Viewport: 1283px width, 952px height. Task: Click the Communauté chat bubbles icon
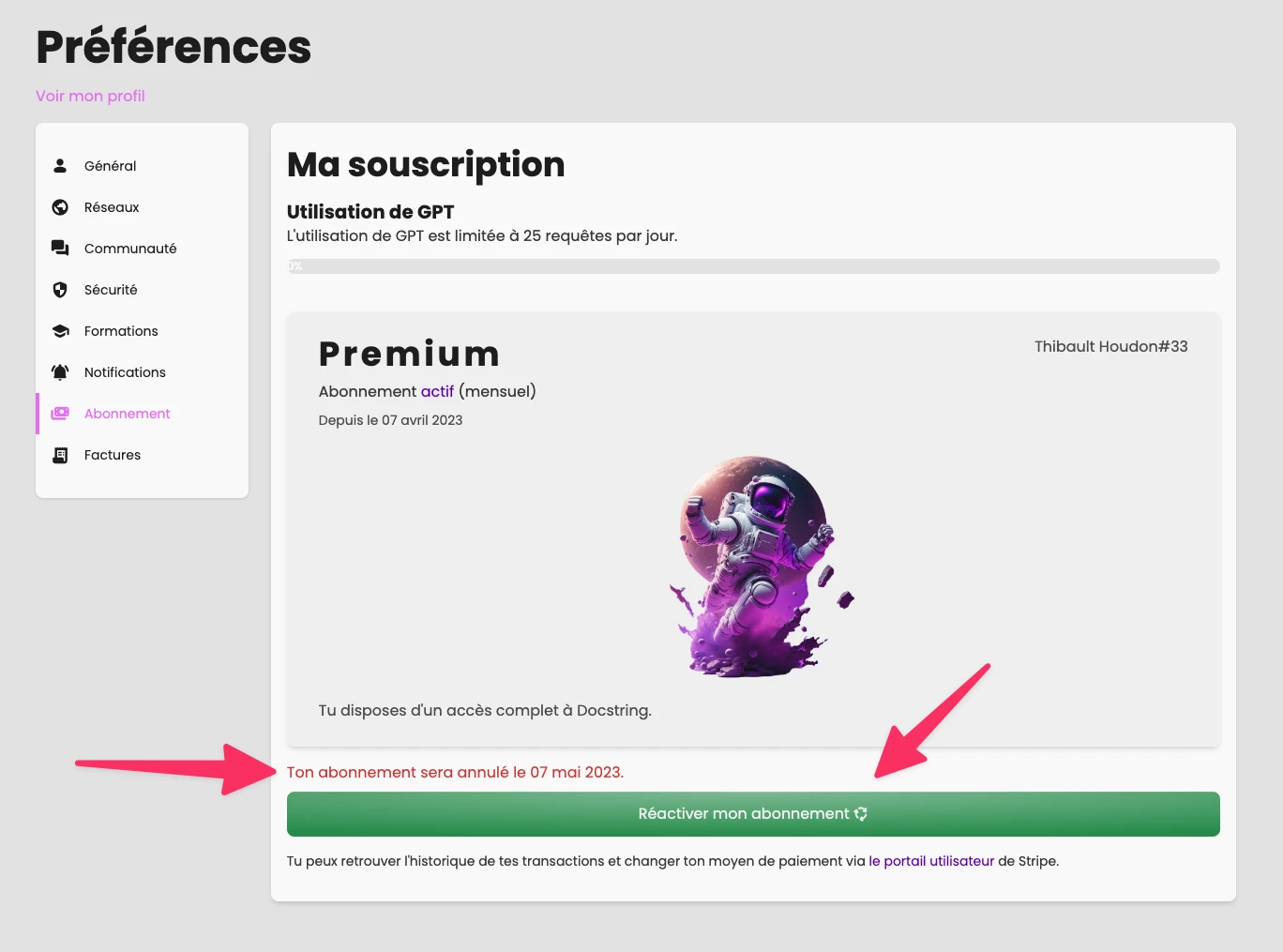(60, 249)
